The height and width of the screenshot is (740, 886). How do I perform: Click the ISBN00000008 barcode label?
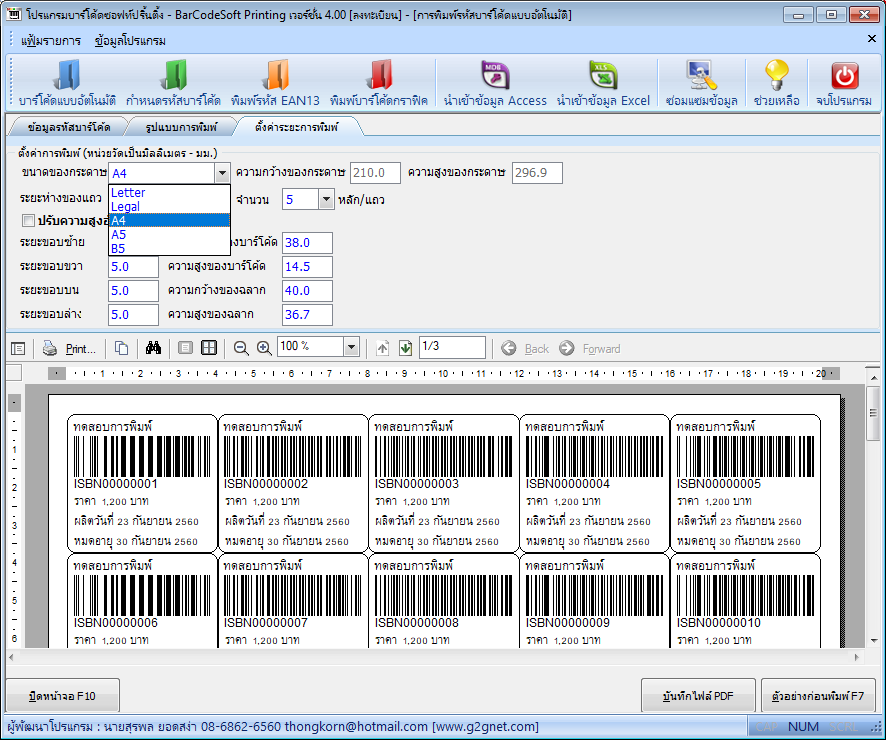click(x=444, y=601)
